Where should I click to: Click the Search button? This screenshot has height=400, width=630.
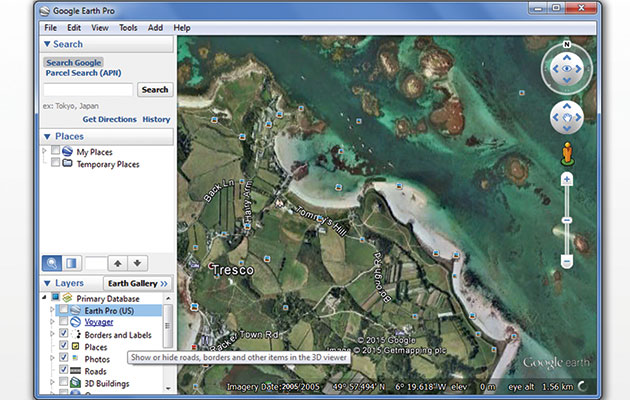tap(155, 90)
